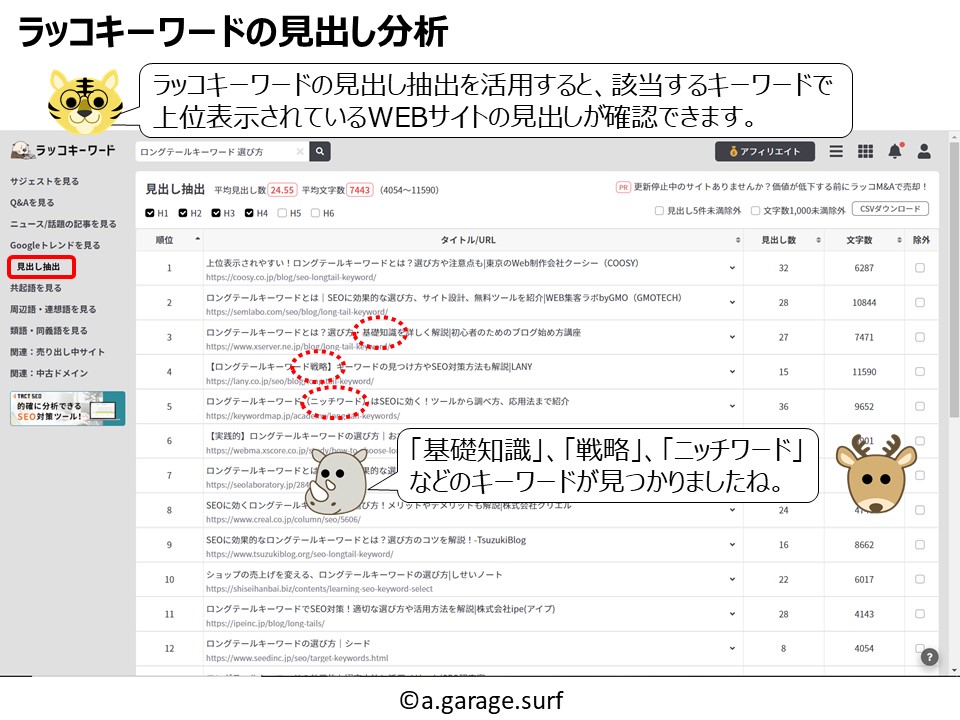Open the apps grid icon
The width and height of the screenshot is (960, 720).
coord(865,151)
